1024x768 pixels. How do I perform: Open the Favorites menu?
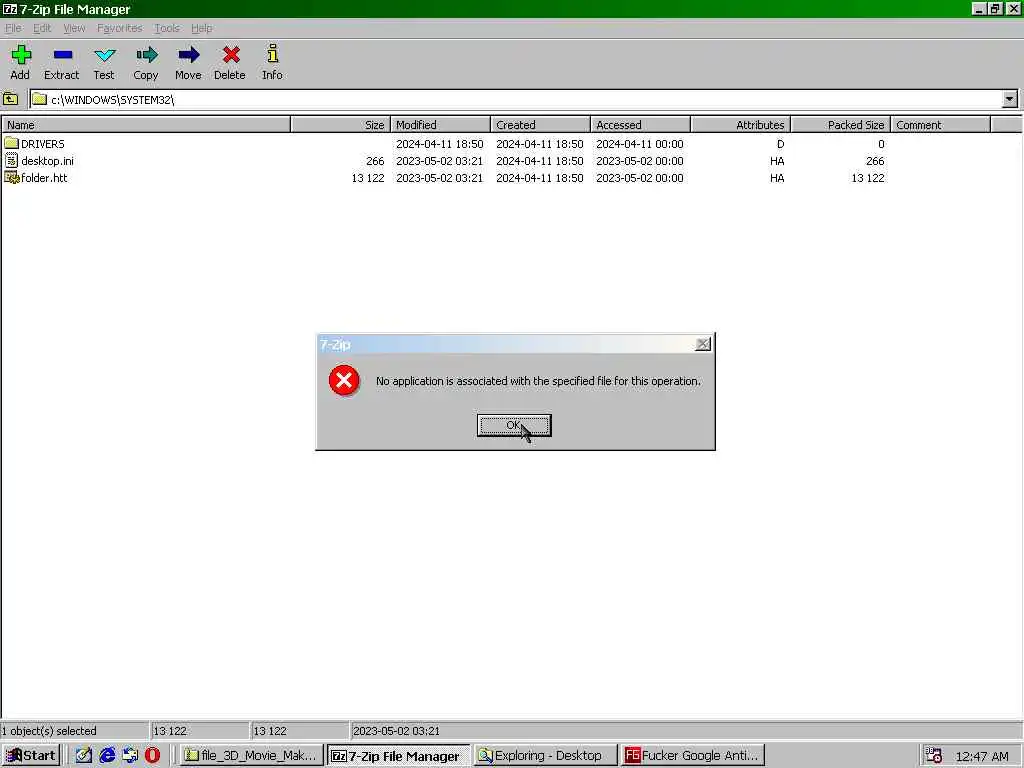point(120,28)
